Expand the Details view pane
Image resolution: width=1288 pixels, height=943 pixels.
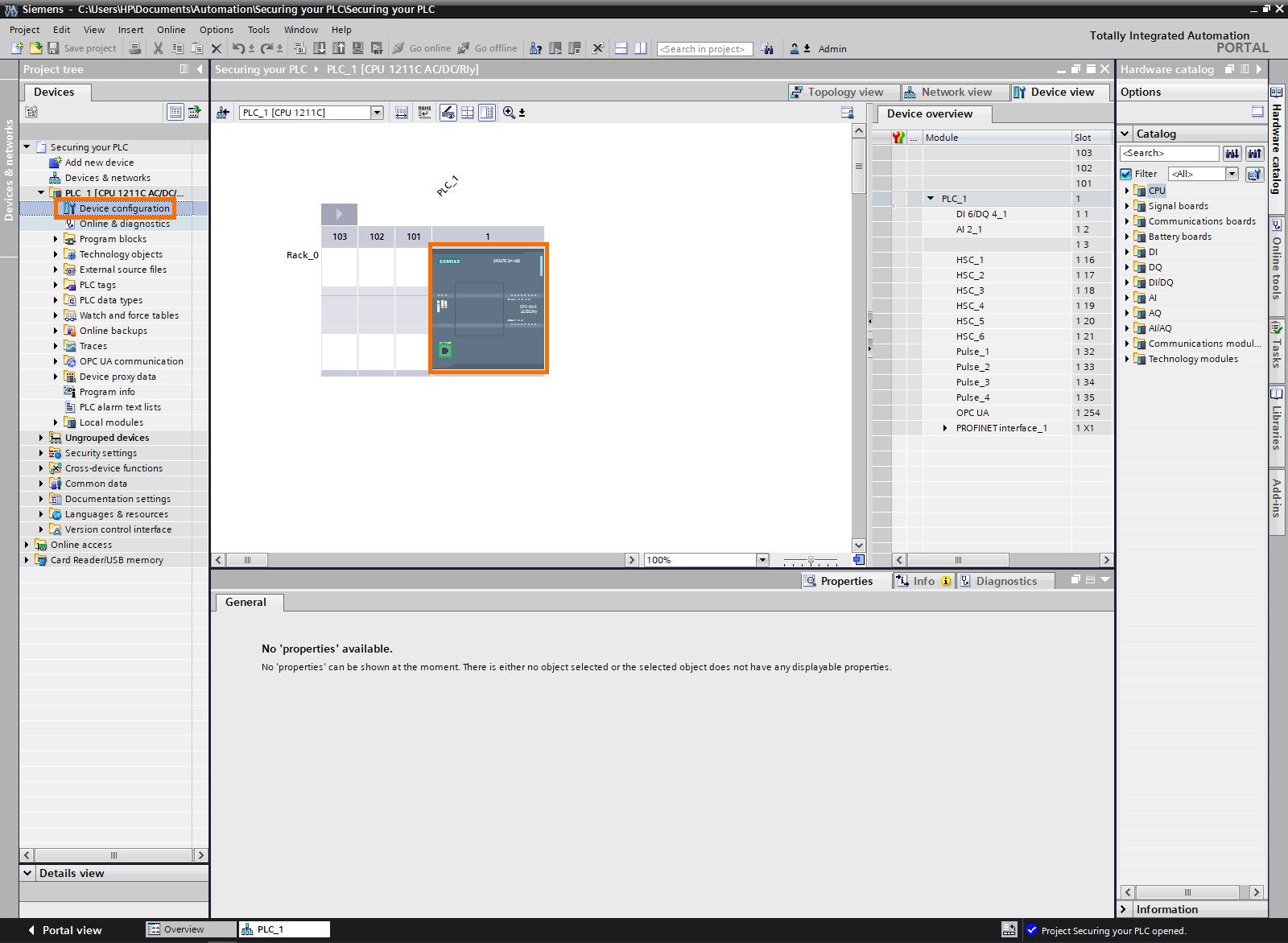click(x=28, y=873)
